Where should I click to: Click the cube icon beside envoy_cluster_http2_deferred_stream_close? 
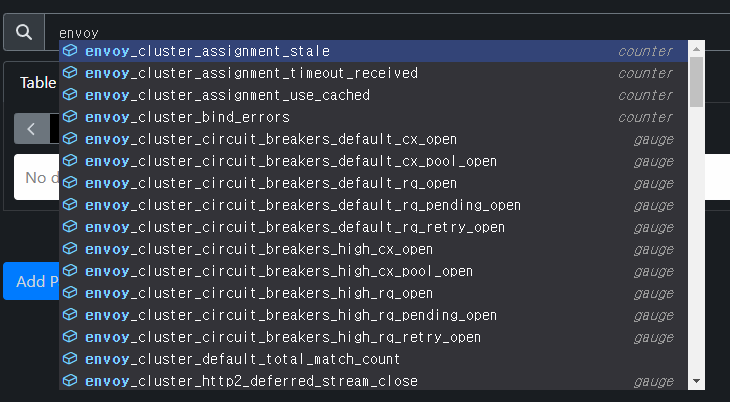(x=70, y=381)
